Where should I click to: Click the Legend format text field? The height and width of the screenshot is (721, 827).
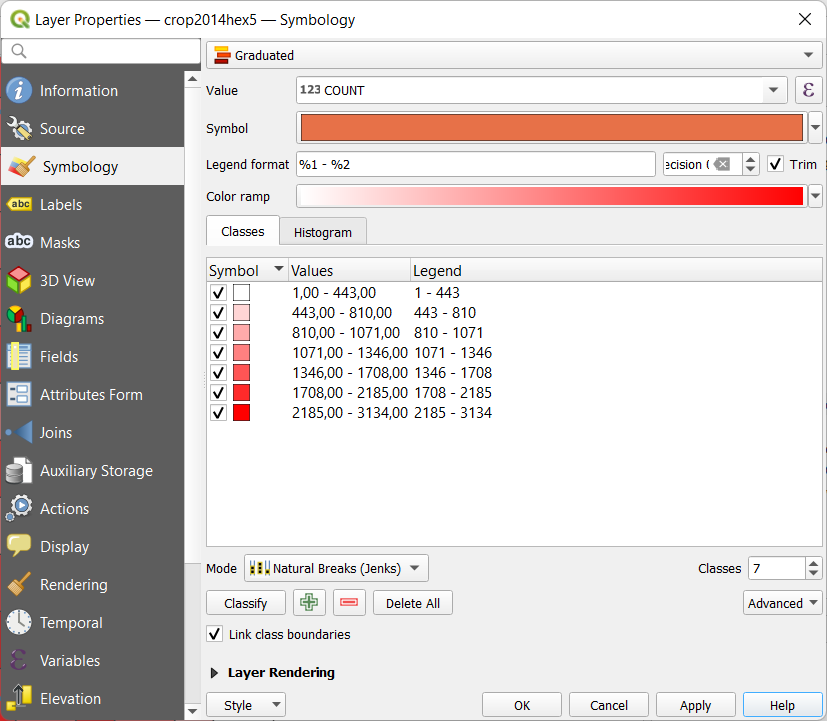tap(475, 164)
